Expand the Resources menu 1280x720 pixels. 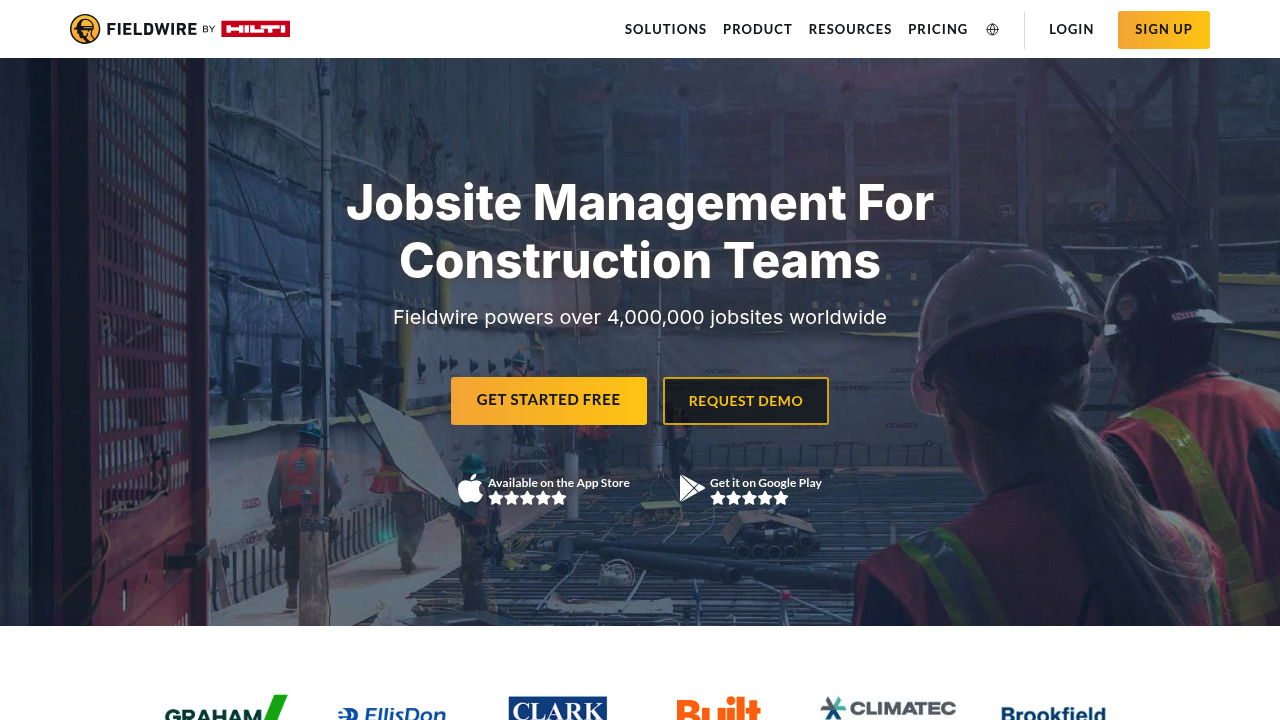[x=850, y=29]
